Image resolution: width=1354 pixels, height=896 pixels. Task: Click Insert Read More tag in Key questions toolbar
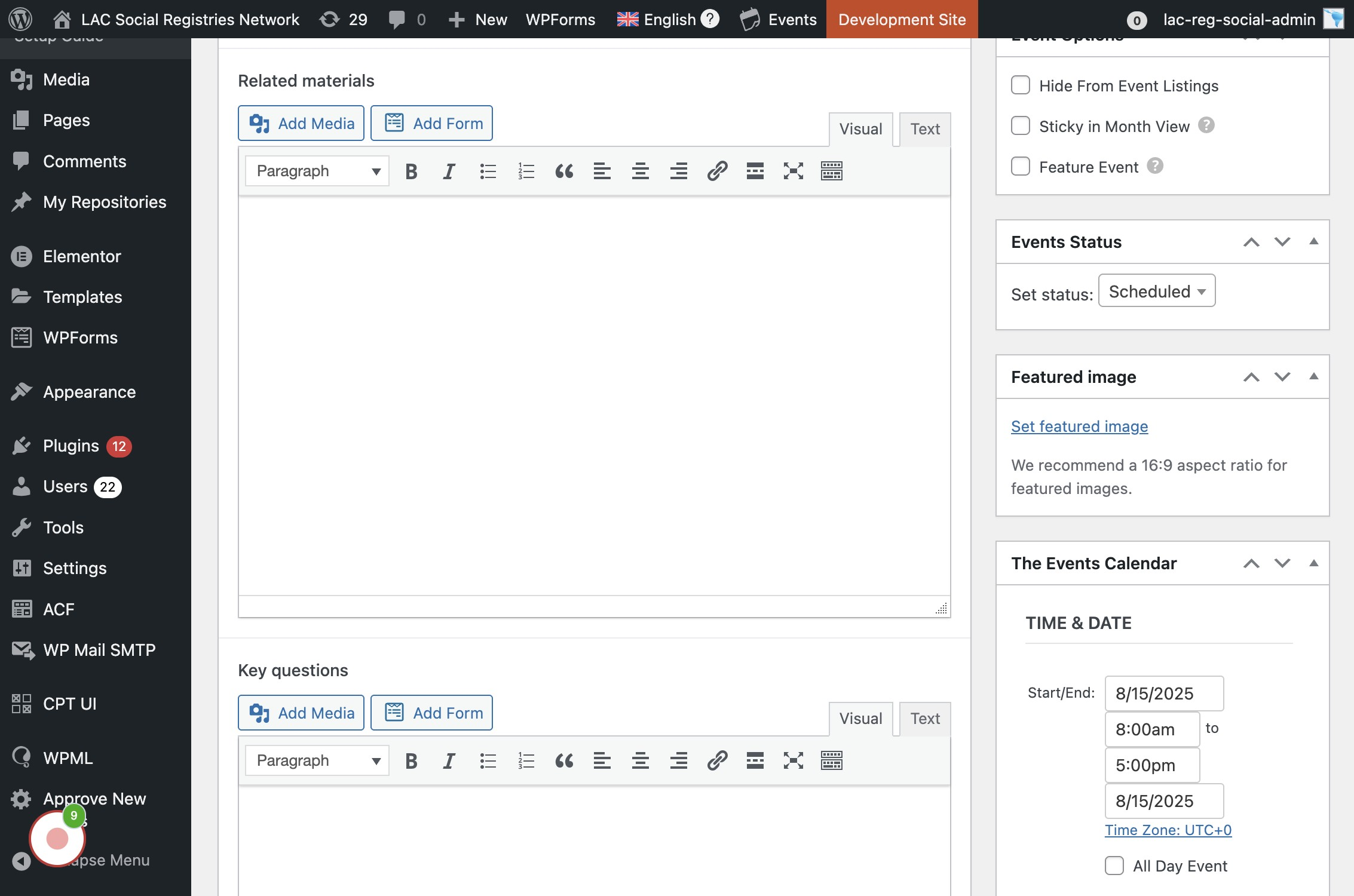pos(755,761)
